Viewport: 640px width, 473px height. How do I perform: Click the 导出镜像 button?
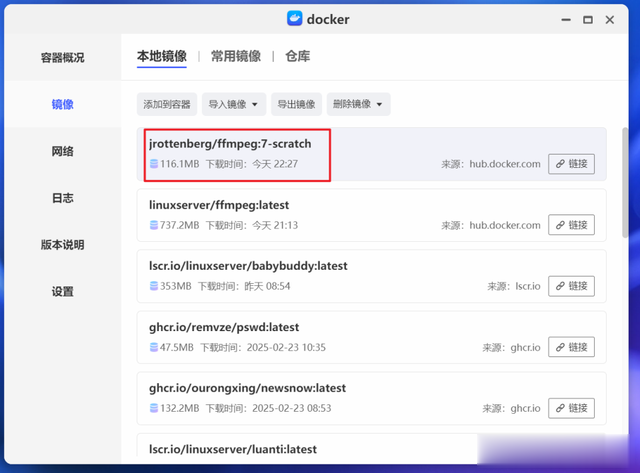296,104
